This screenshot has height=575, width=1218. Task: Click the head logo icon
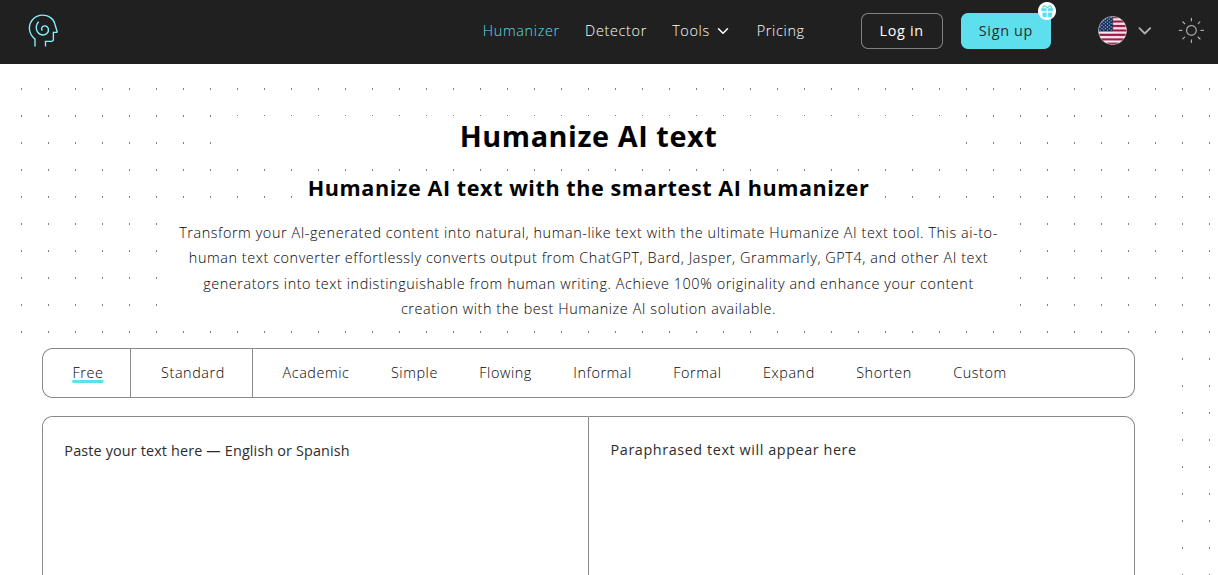coord(43,31)
